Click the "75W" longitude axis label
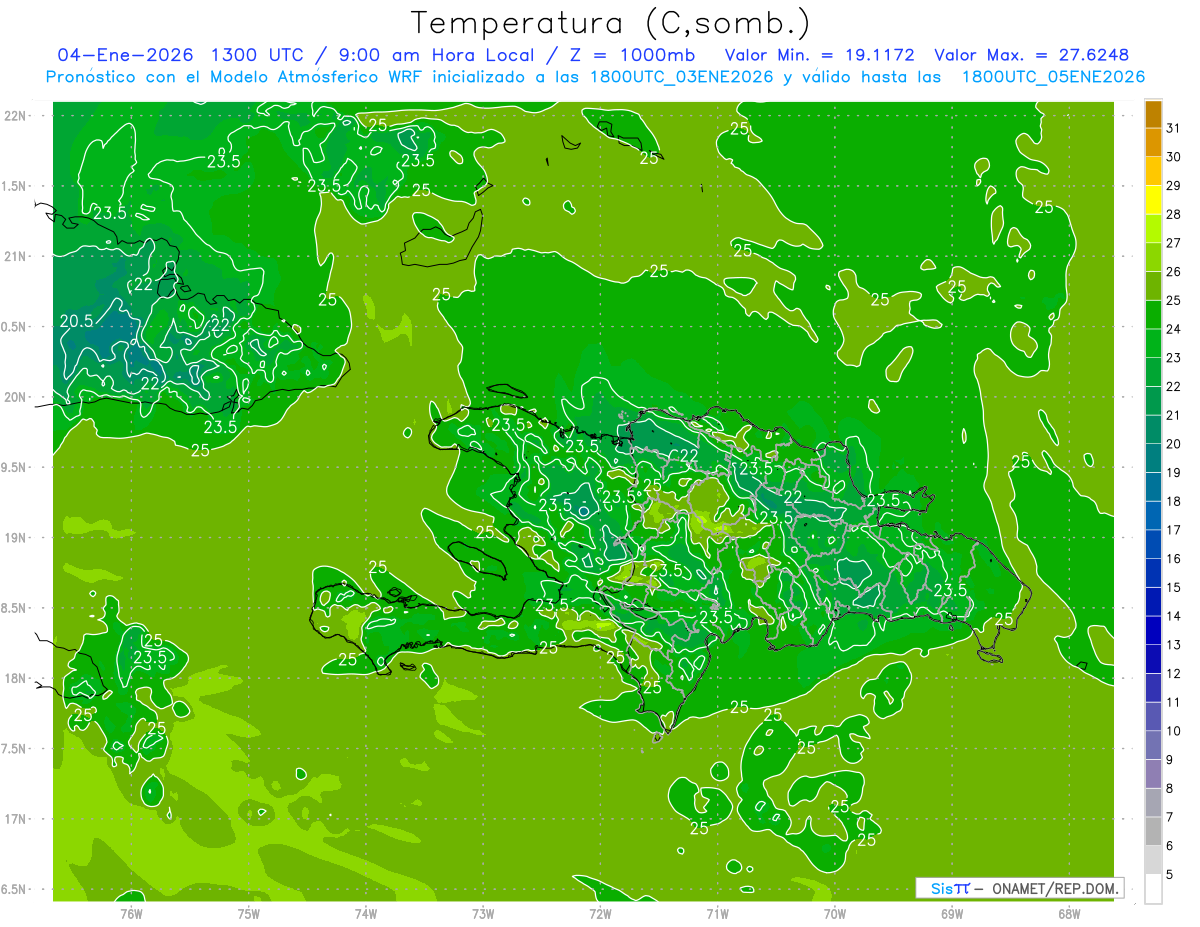The image size is (1200, 927). 248,913
